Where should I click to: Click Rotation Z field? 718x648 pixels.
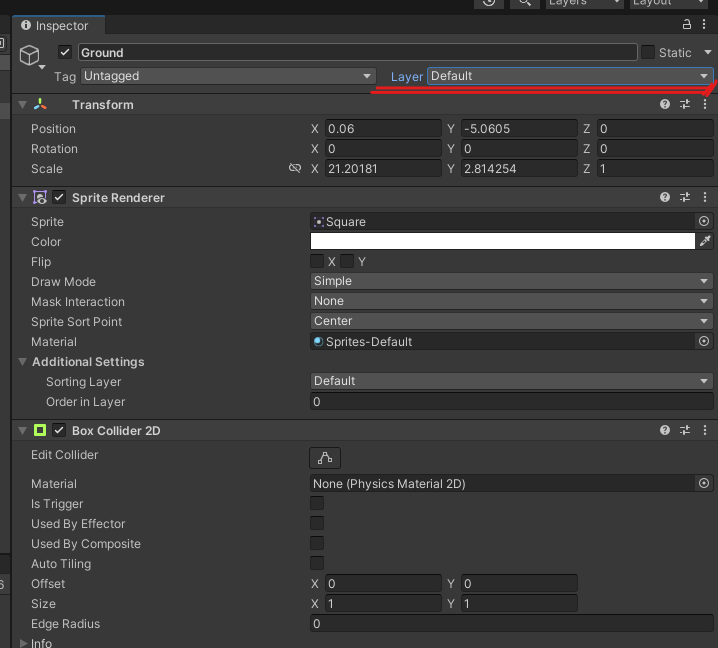[655, 148]
